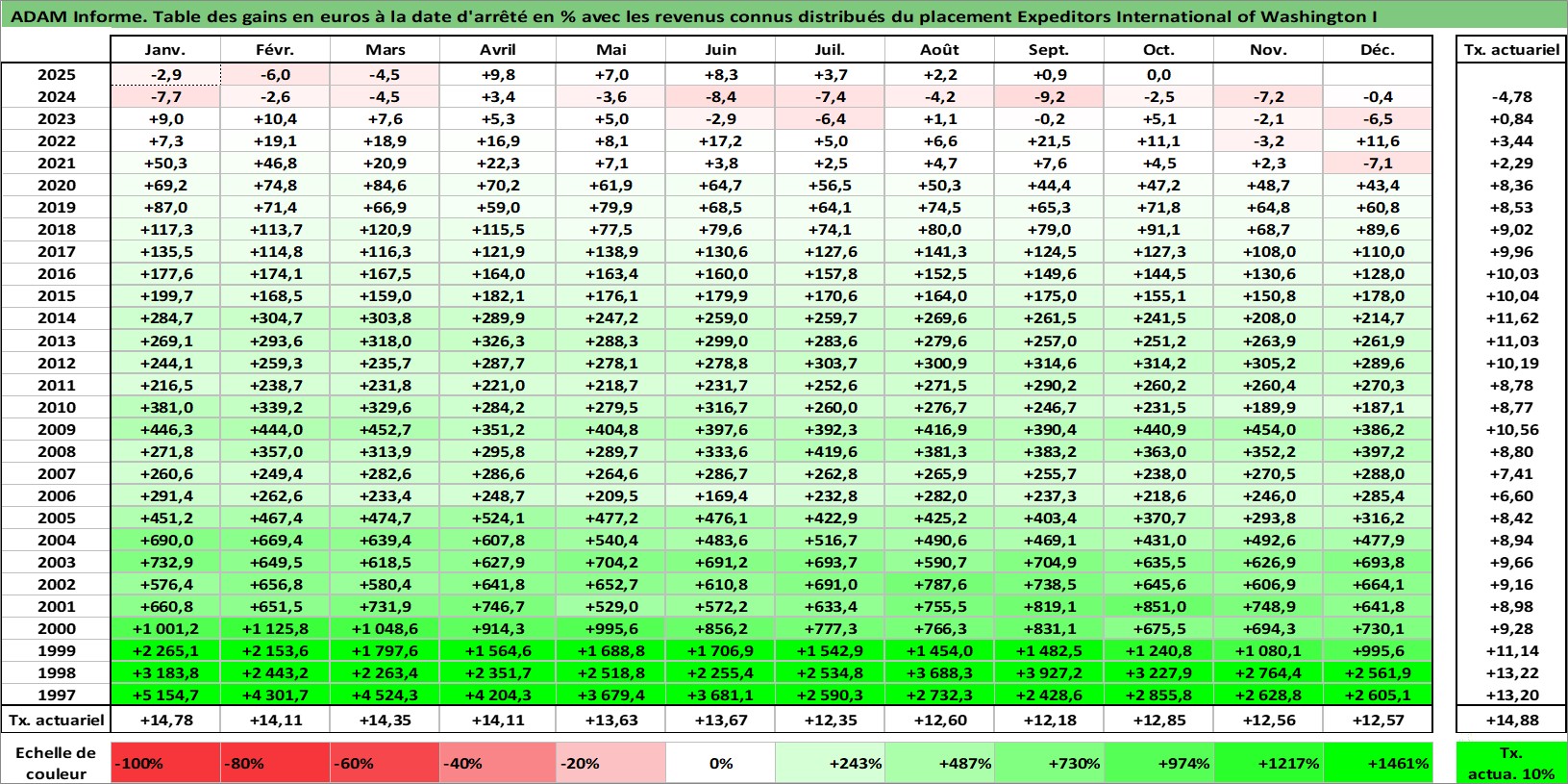This screenshot has width=1568, height=784.
Task: Click the 'Tx. actuariel' header at top right
Action: [1512, 49]
